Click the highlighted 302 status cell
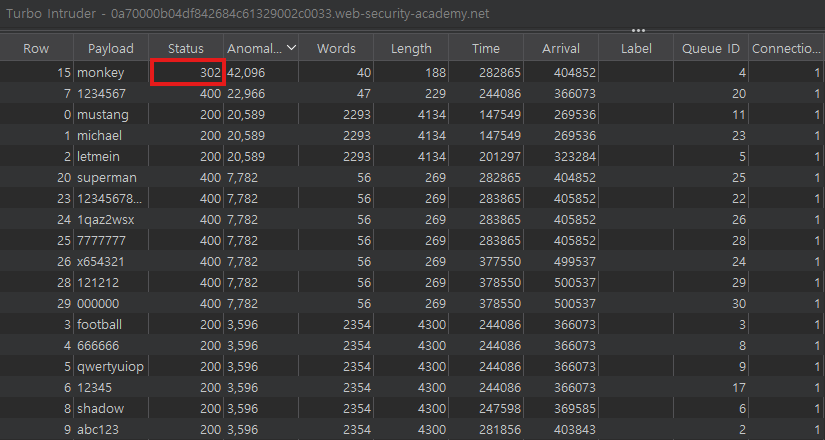This screenshot has height=440, width=825. pyautogui.click(x=186, y=72)
